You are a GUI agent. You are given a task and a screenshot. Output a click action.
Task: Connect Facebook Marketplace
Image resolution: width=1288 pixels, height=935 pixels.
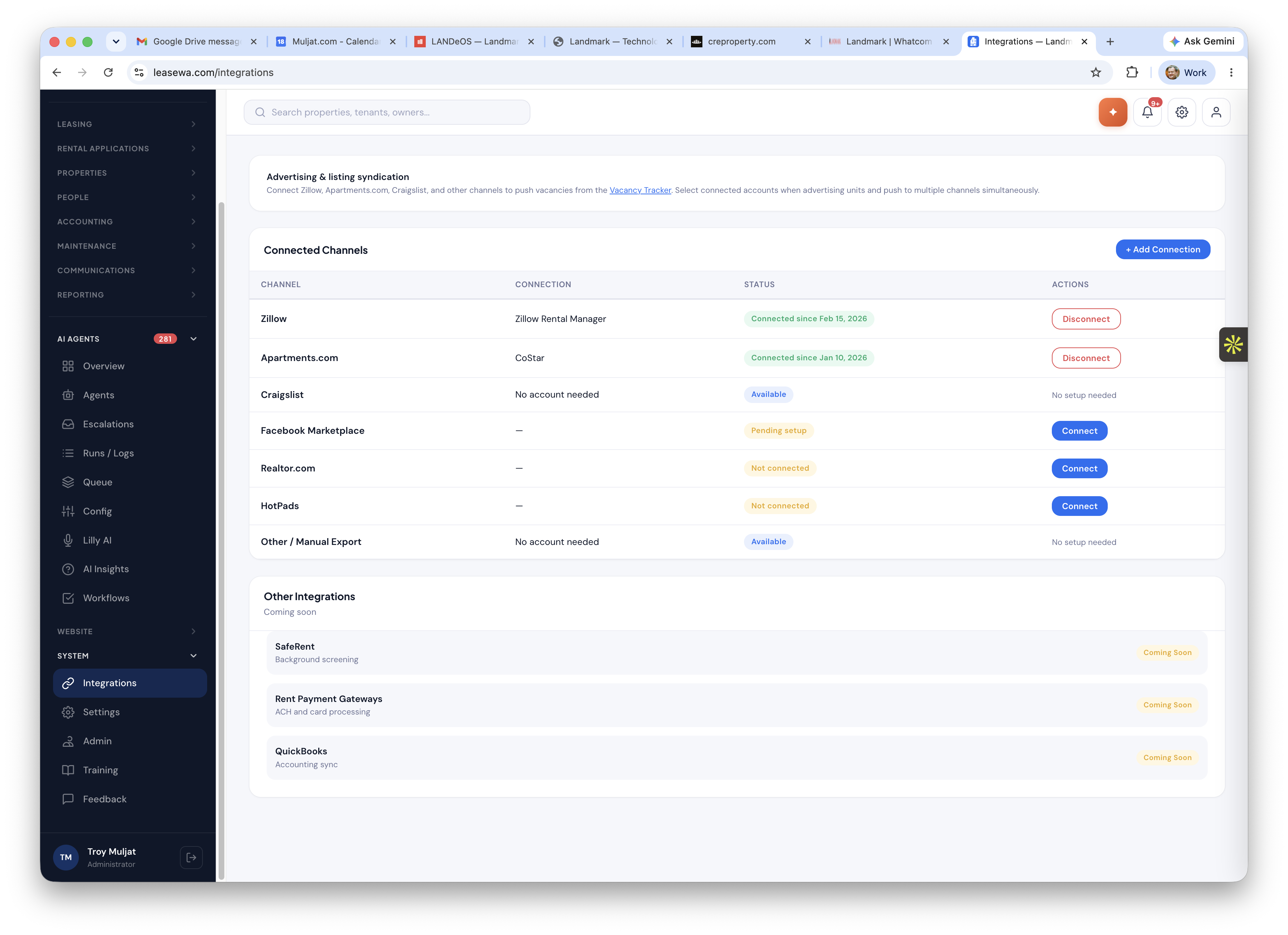coord(1079,431)
